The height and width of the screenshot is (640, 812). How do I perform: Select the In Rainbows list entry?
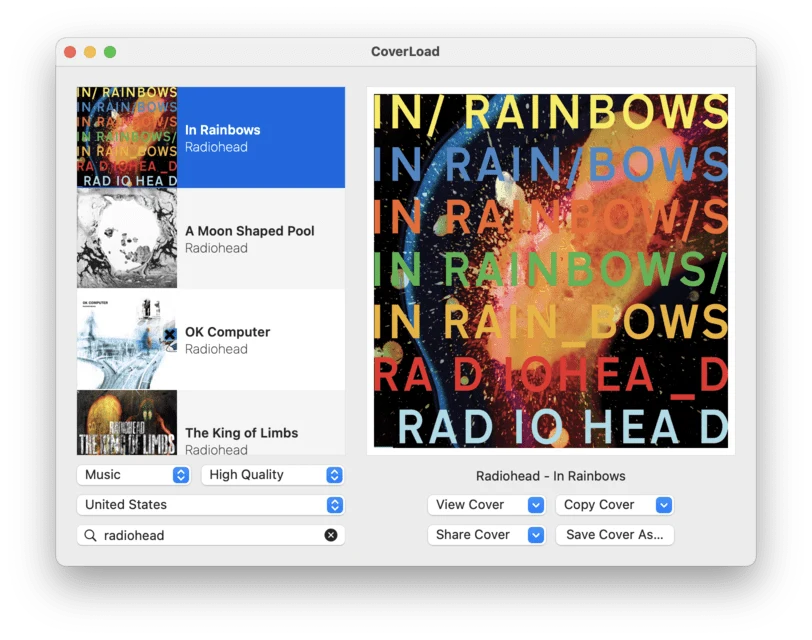pyautogui.click(x=211, y=137)
